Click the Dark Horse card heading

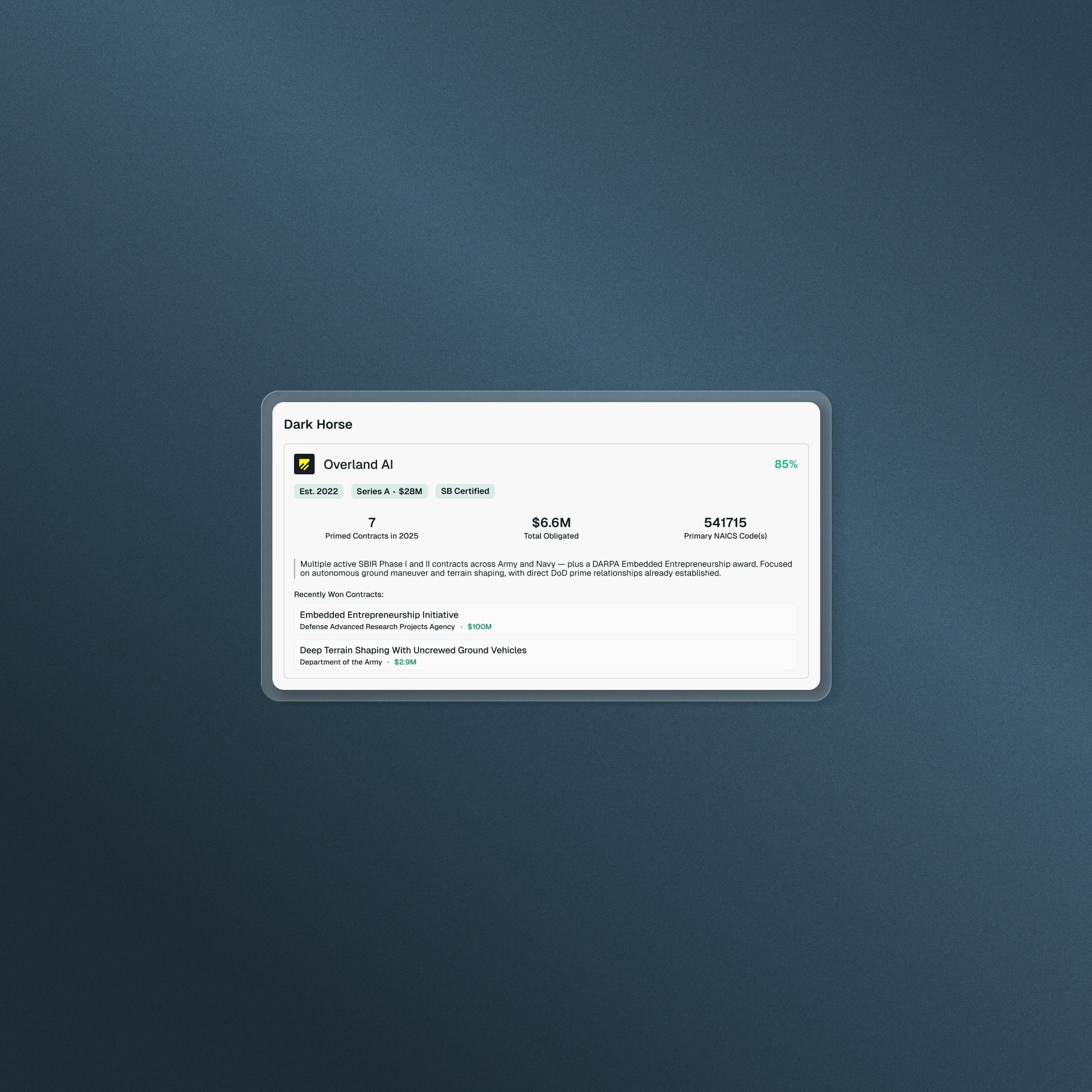pos(318,424)
